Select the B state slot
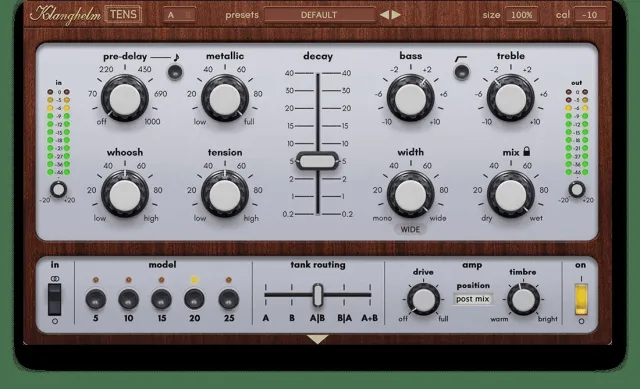The width and height of the screenshot is (640, 389). click(188, 15)
